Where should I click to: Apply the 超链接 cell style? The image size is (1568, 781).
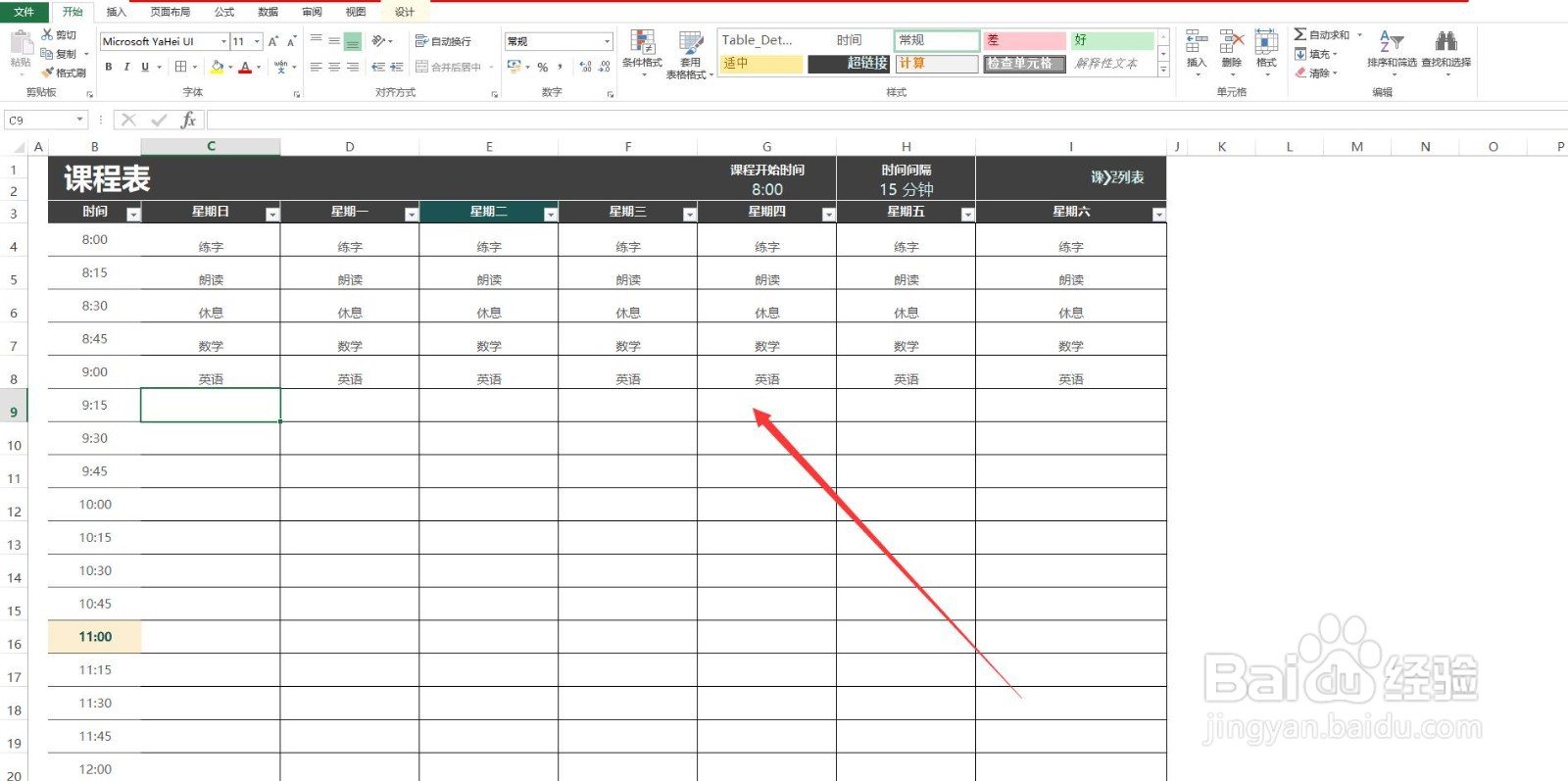(849, 63)
